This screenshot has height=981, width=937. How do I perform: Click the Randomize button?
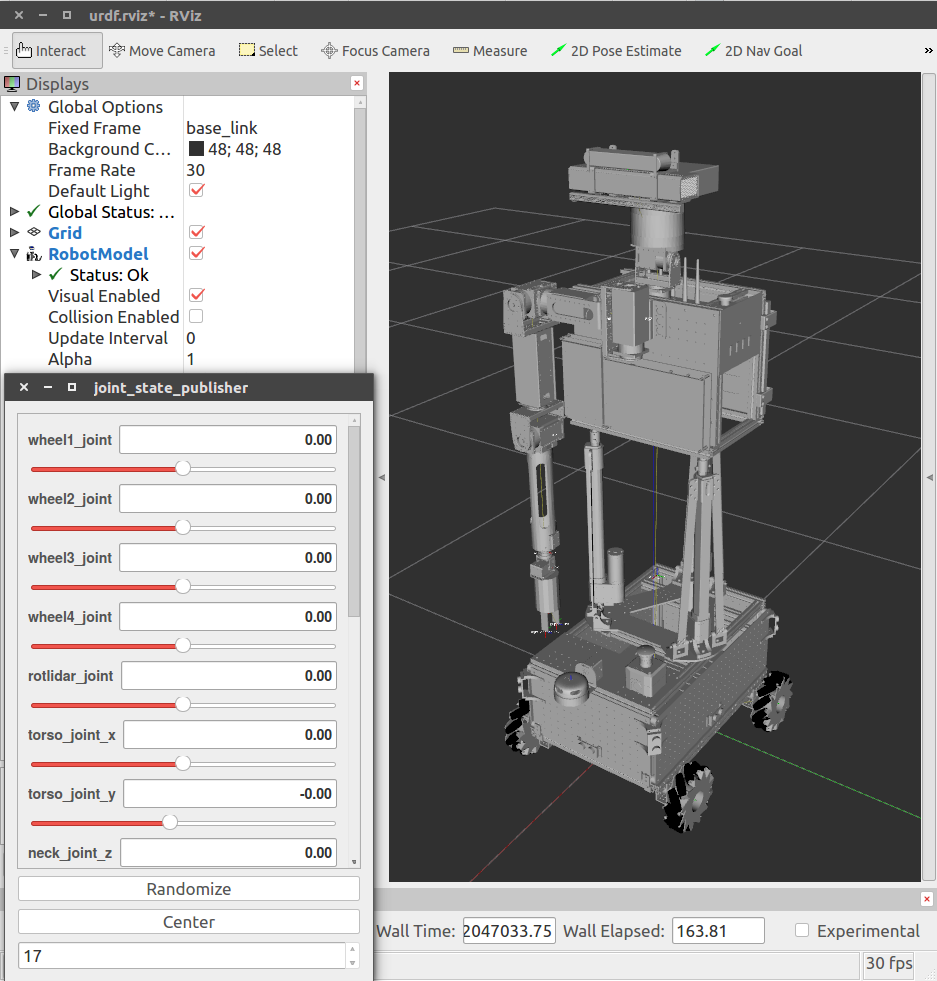tap(188, 888)
